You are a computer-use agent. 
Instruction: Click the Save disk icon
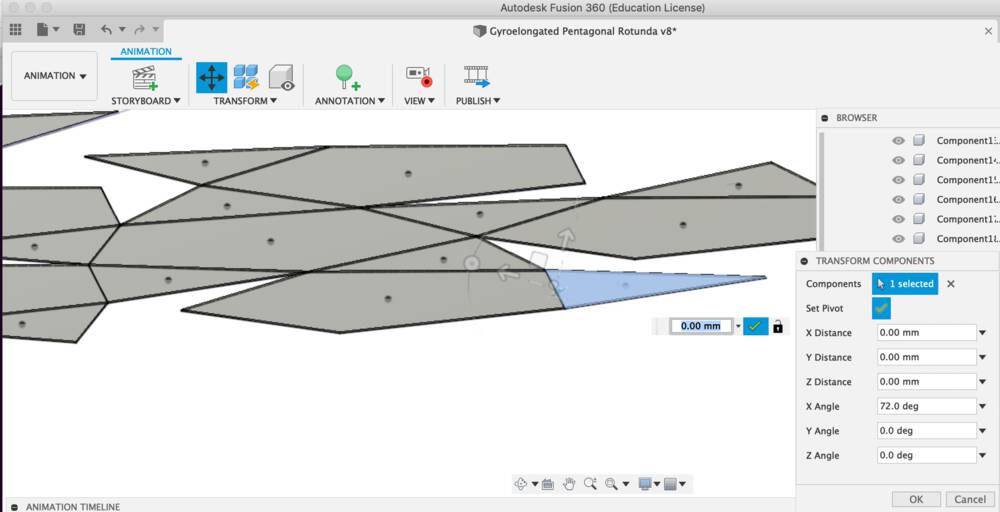pyautogui.click(x=79, y=29)
